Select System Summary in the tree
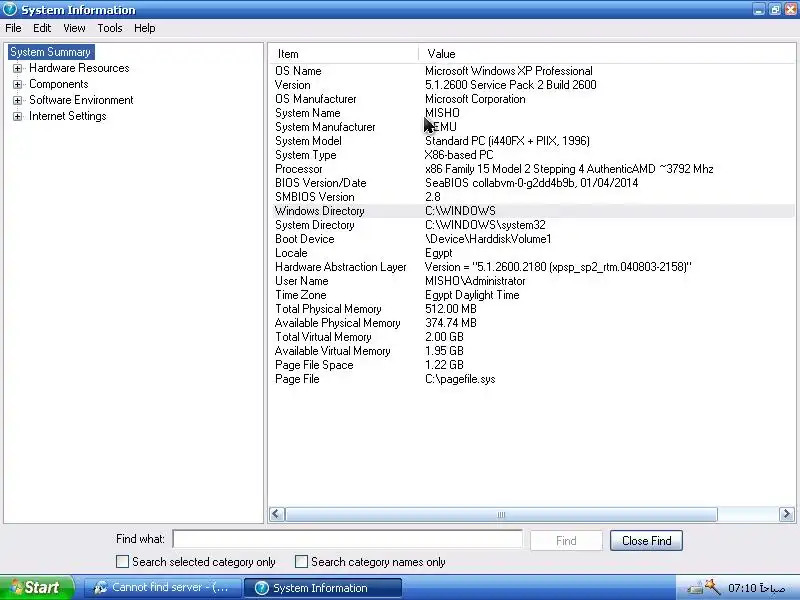Viewport: 800px width, 600px height. [x=51, y=52]
